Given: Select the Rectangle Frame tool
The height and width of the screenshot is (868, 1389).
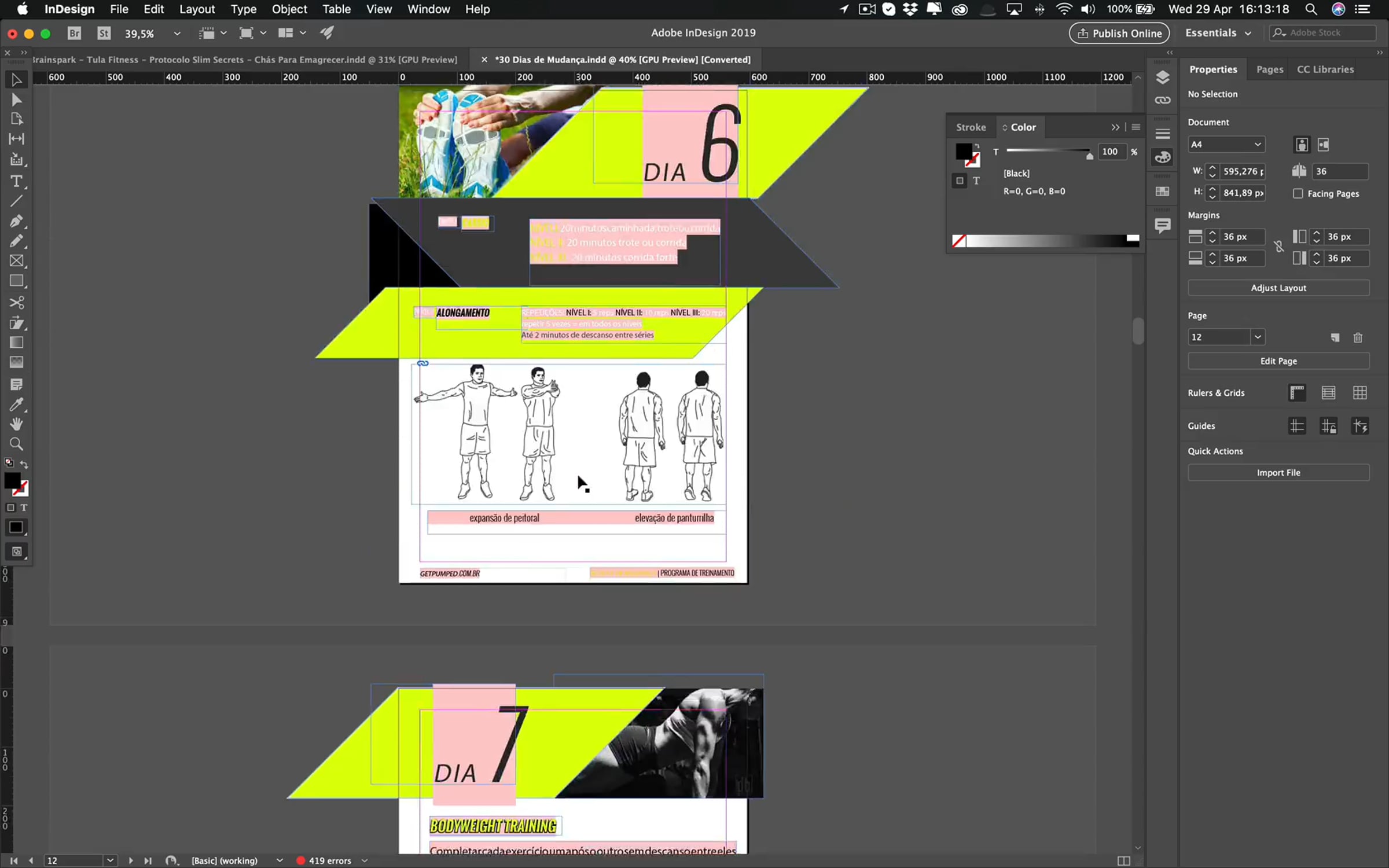Looking at the screenshot, I should click(x=16, y=261).
